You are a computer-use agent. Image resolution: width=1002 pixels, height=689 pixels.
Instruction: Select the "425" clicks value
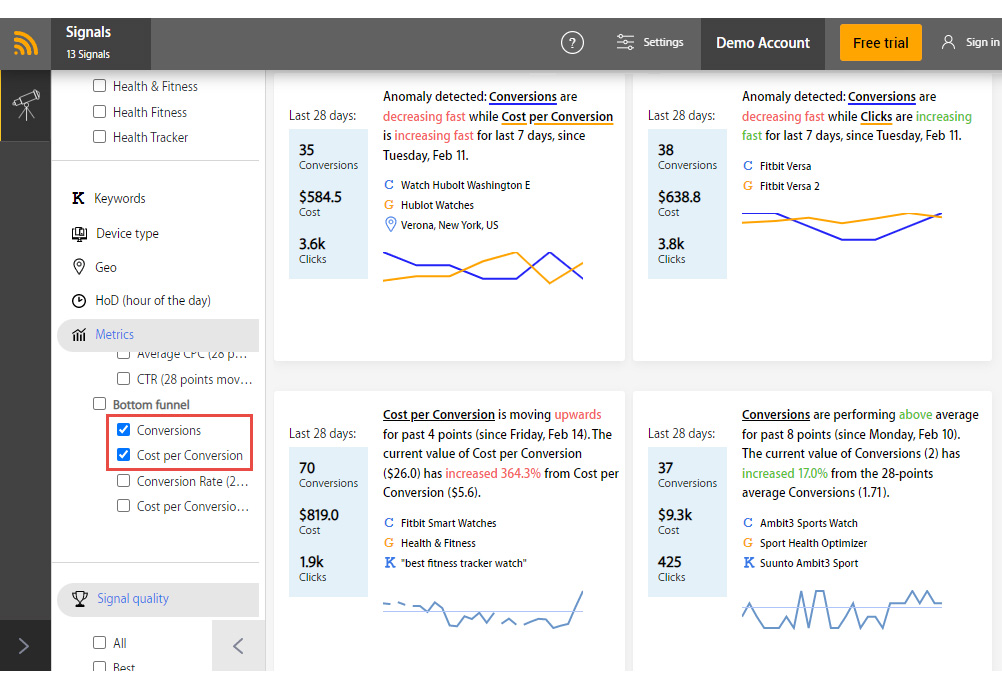tap(670, 562)
